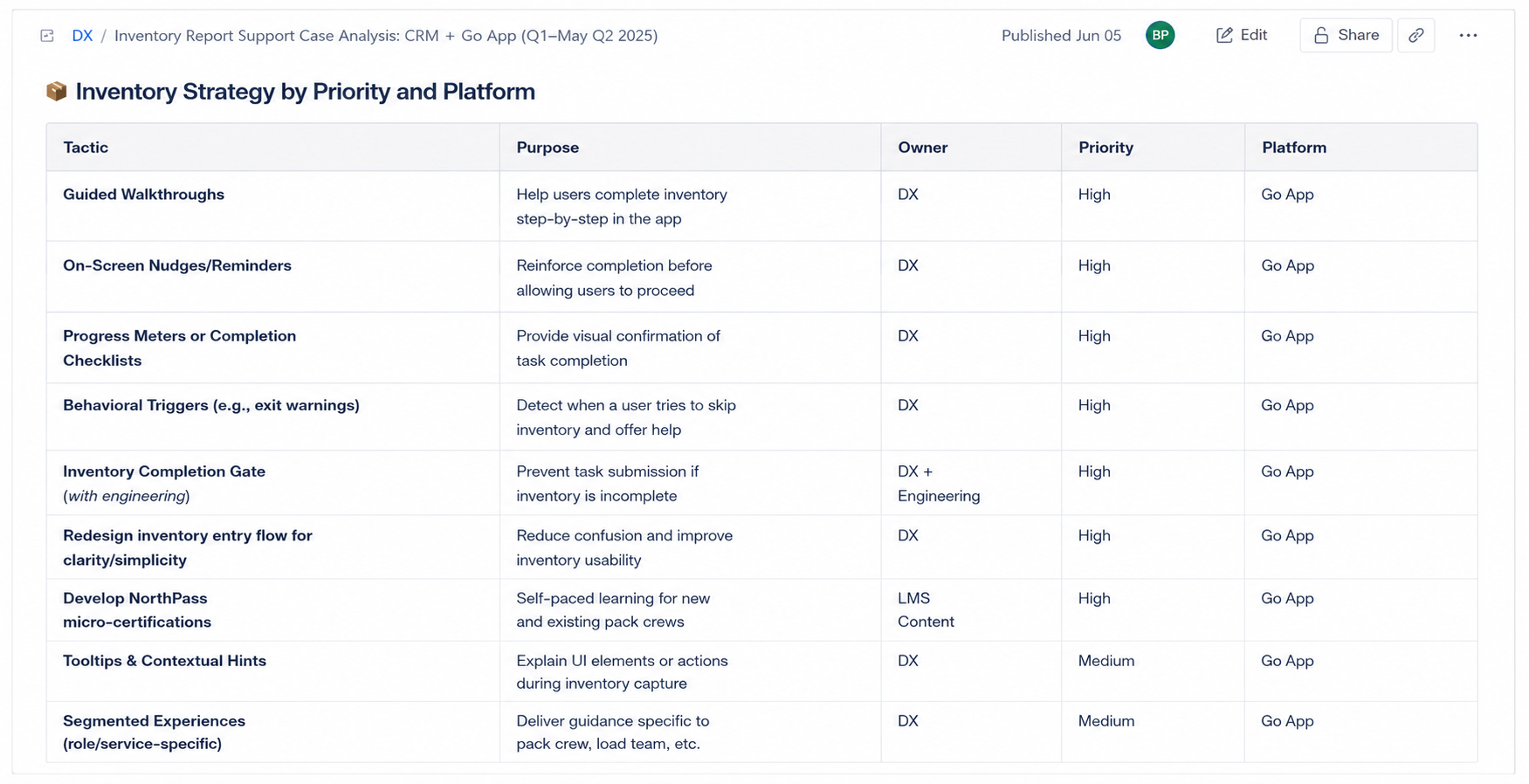Viewport: 1529px width, 784px height.
Task: Click the BP user avatar
Action: pos(1160,35)
